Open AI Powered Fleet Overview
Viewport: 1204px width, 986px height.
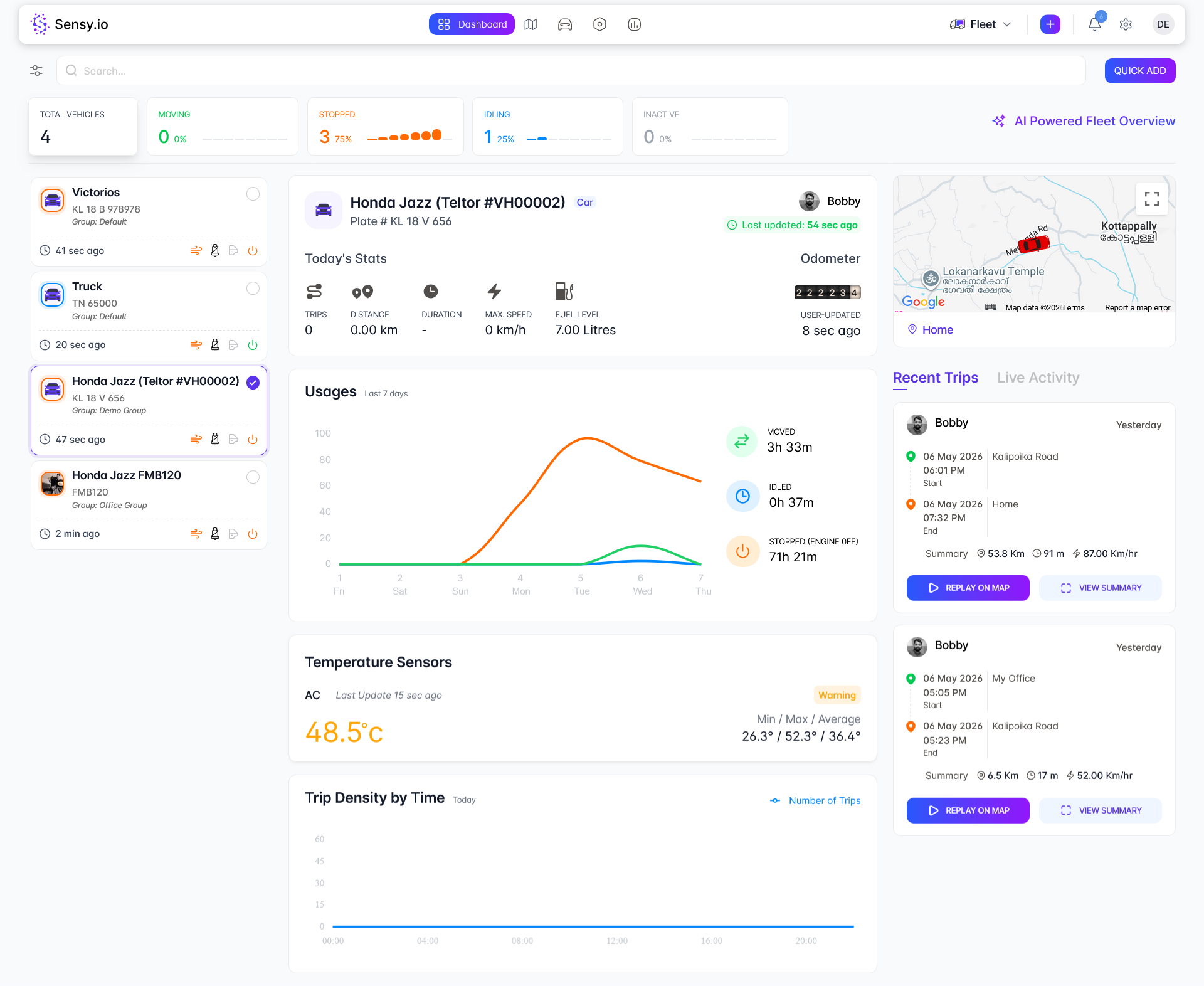point(1084,121)
